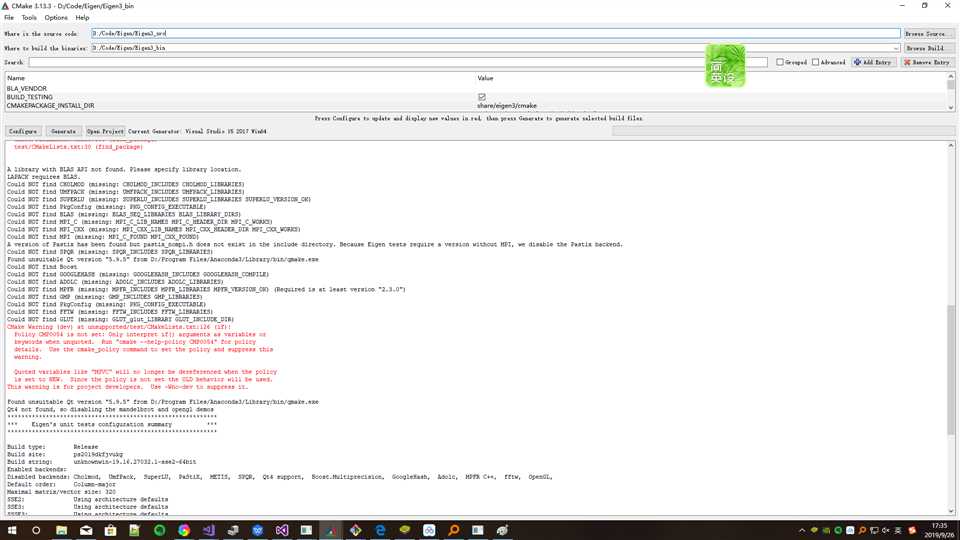Open Cortana search circle on taskbar

(x=36, y=530)
